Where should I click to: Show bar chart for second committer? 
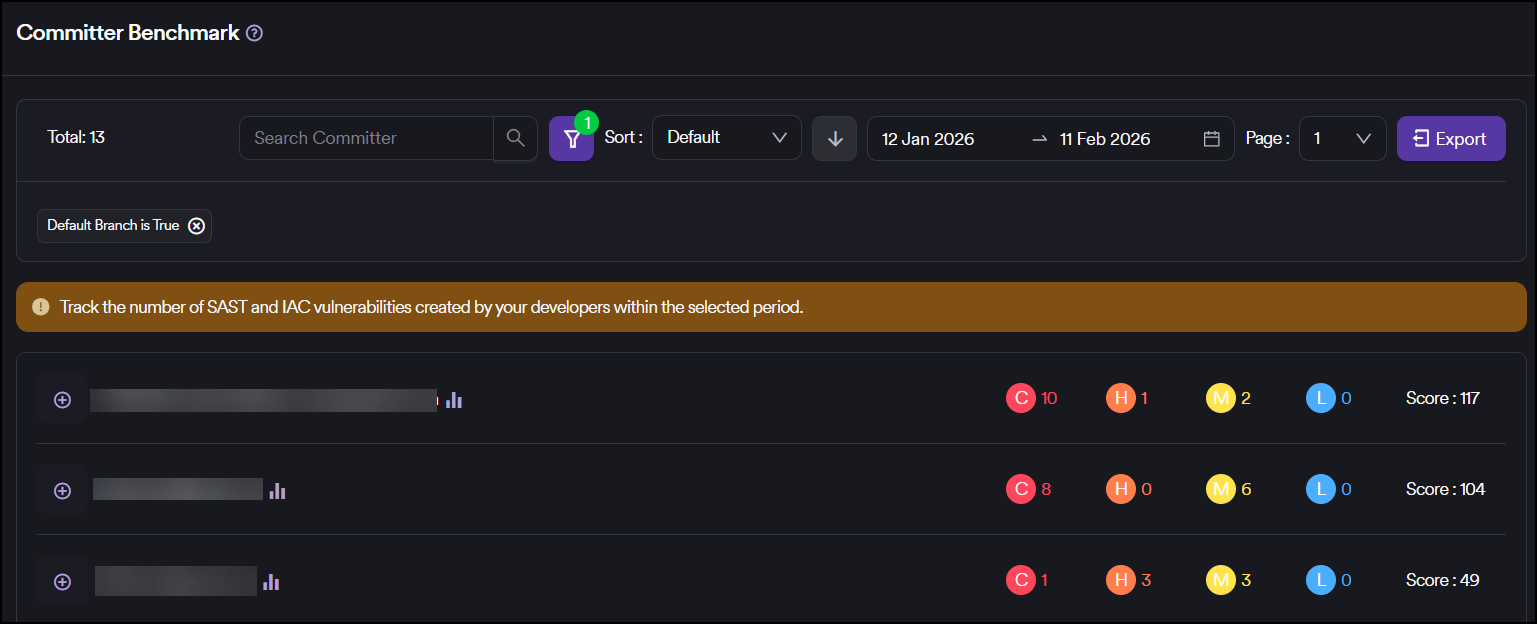click(x=278, y=491)
